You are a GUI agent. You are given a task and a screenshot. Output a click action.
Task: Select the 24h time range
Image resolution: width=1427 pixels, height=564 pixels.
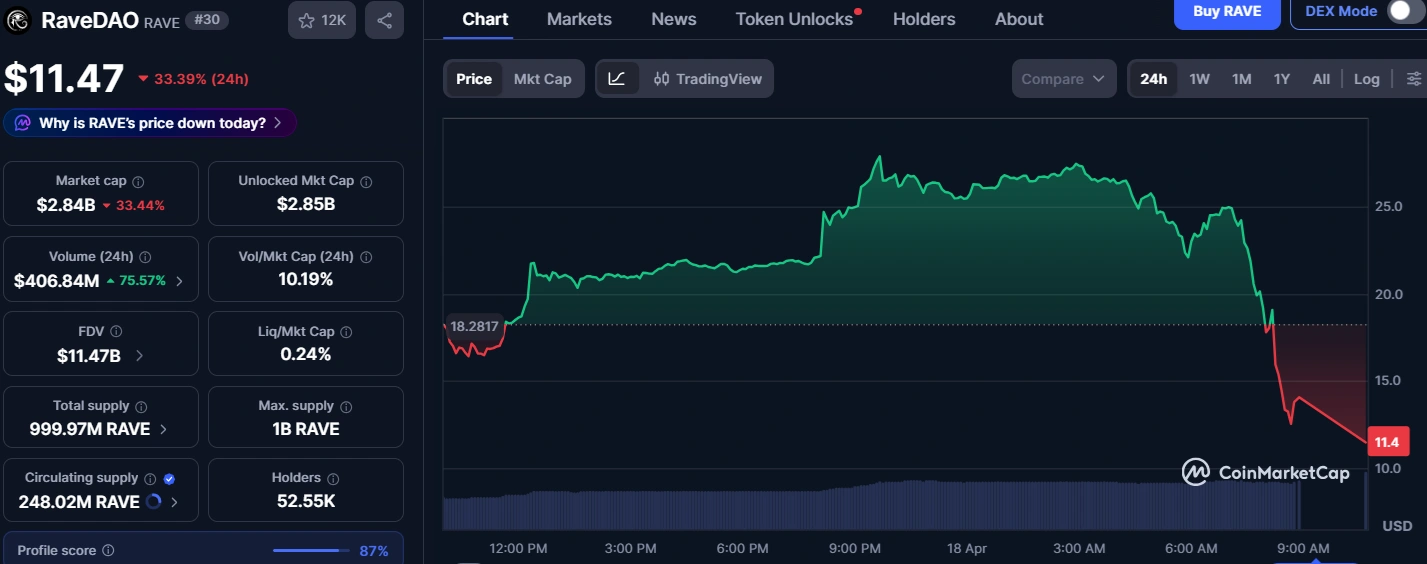coord(1154,79)
